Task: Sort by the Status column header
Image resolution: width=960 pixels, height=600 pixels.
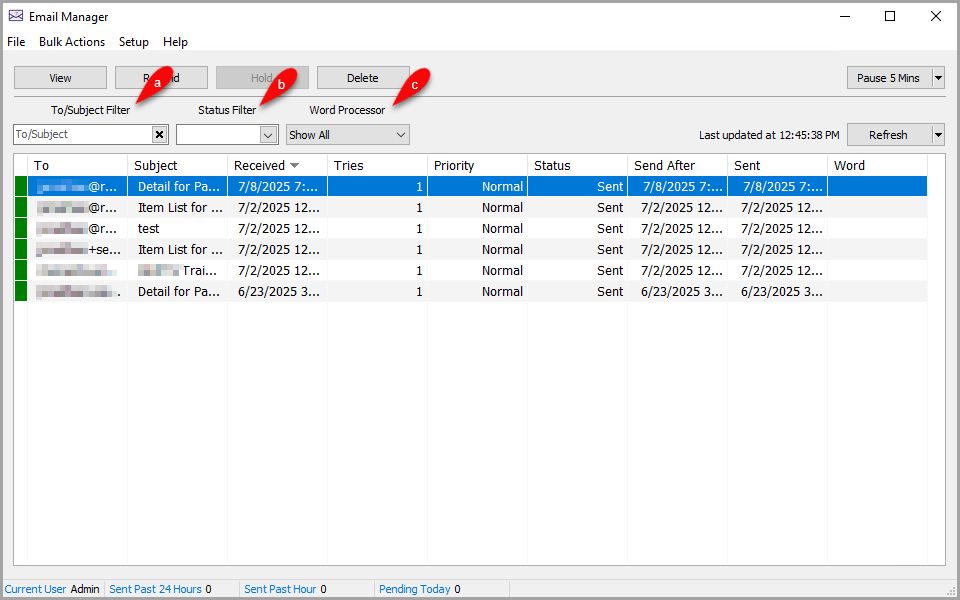Action: click(577, 165)
